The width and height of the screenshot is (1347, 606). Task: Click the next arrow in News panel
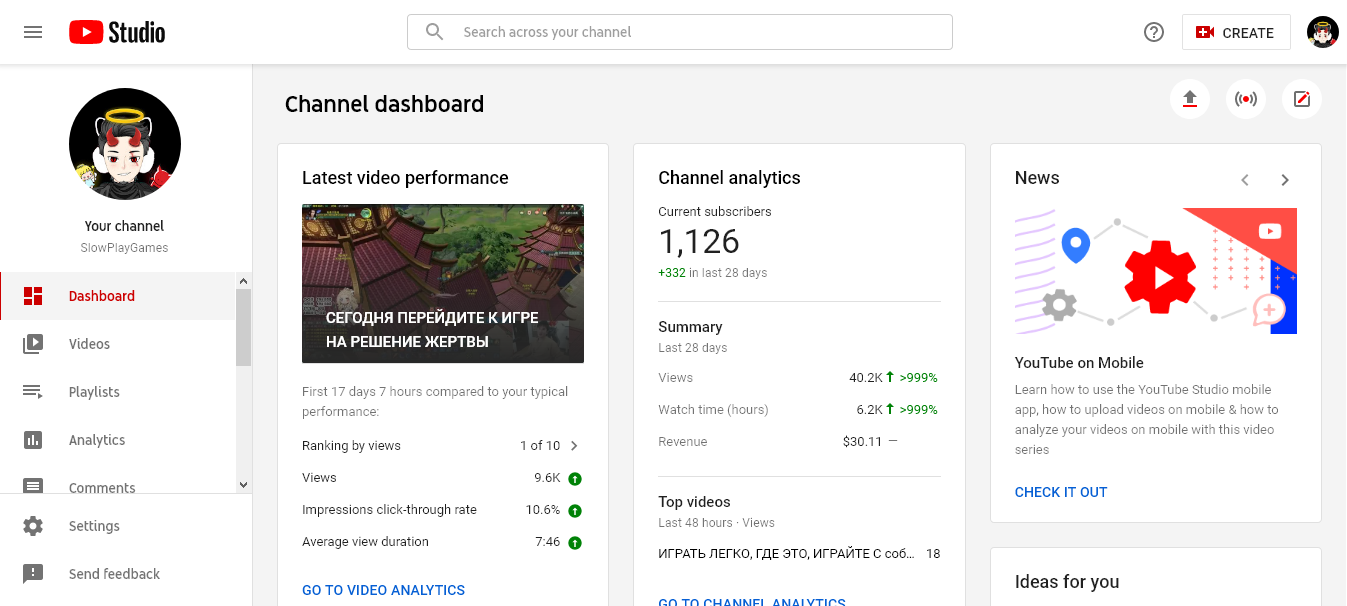point(1285,180)
